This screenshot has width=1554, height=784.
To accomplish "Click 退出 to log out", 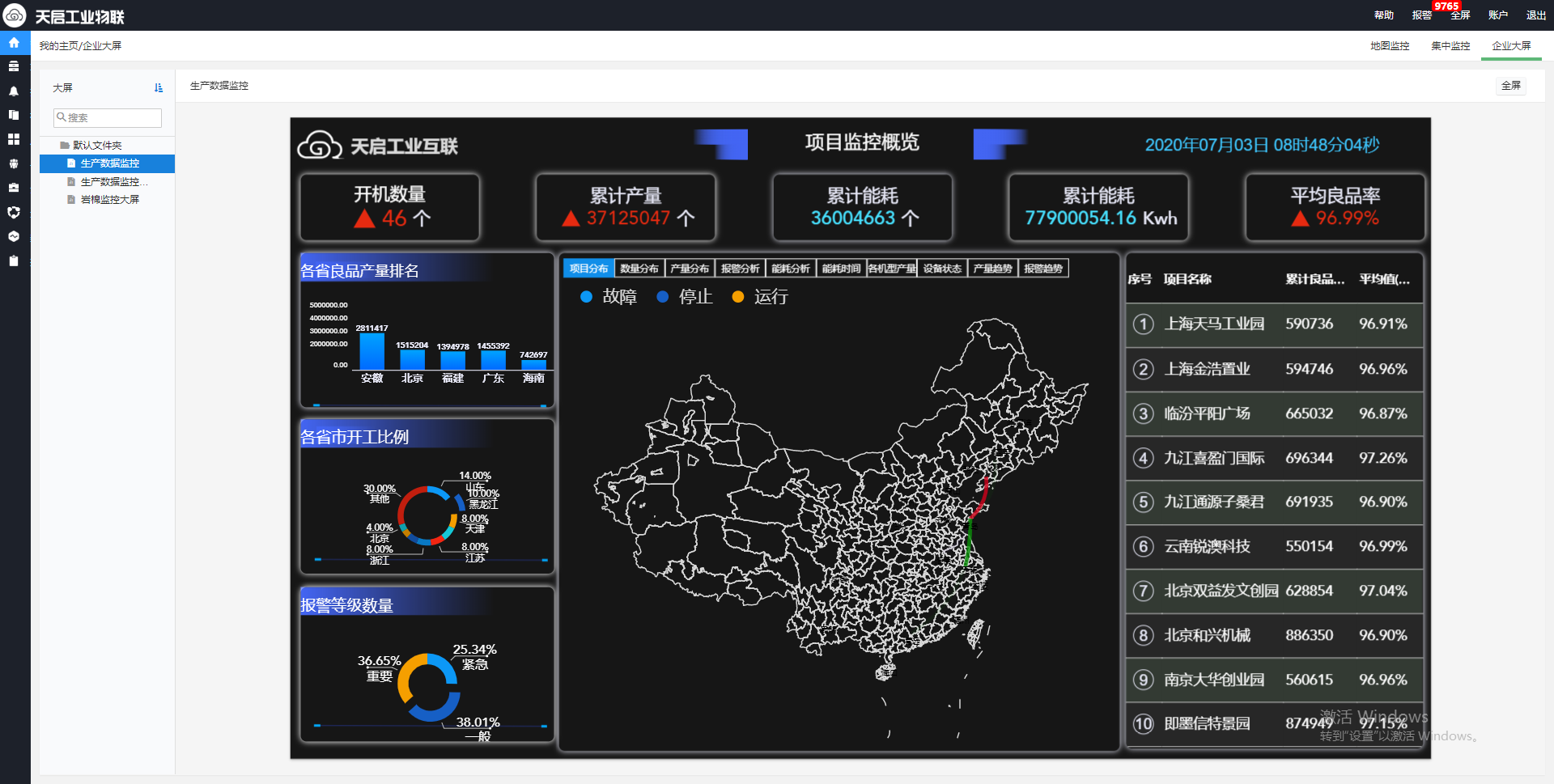I will tap(1535, 15).
